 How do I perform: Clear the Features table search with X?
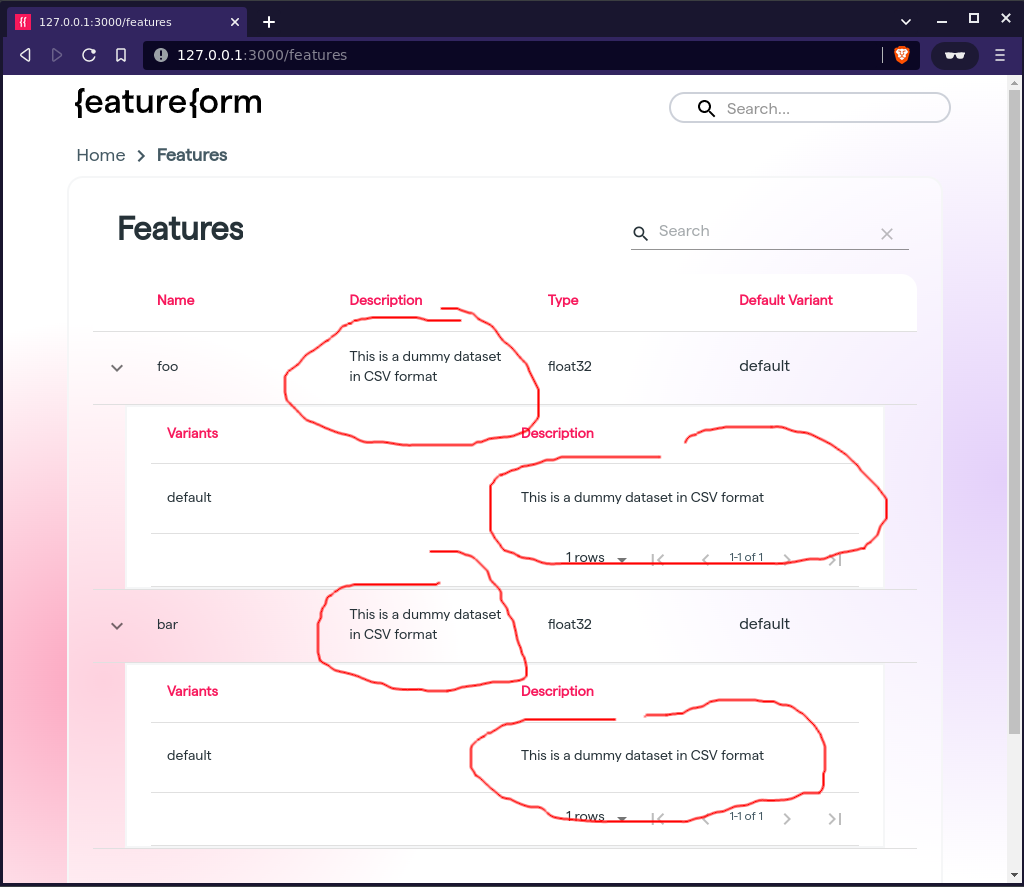[x=887, y=234]
